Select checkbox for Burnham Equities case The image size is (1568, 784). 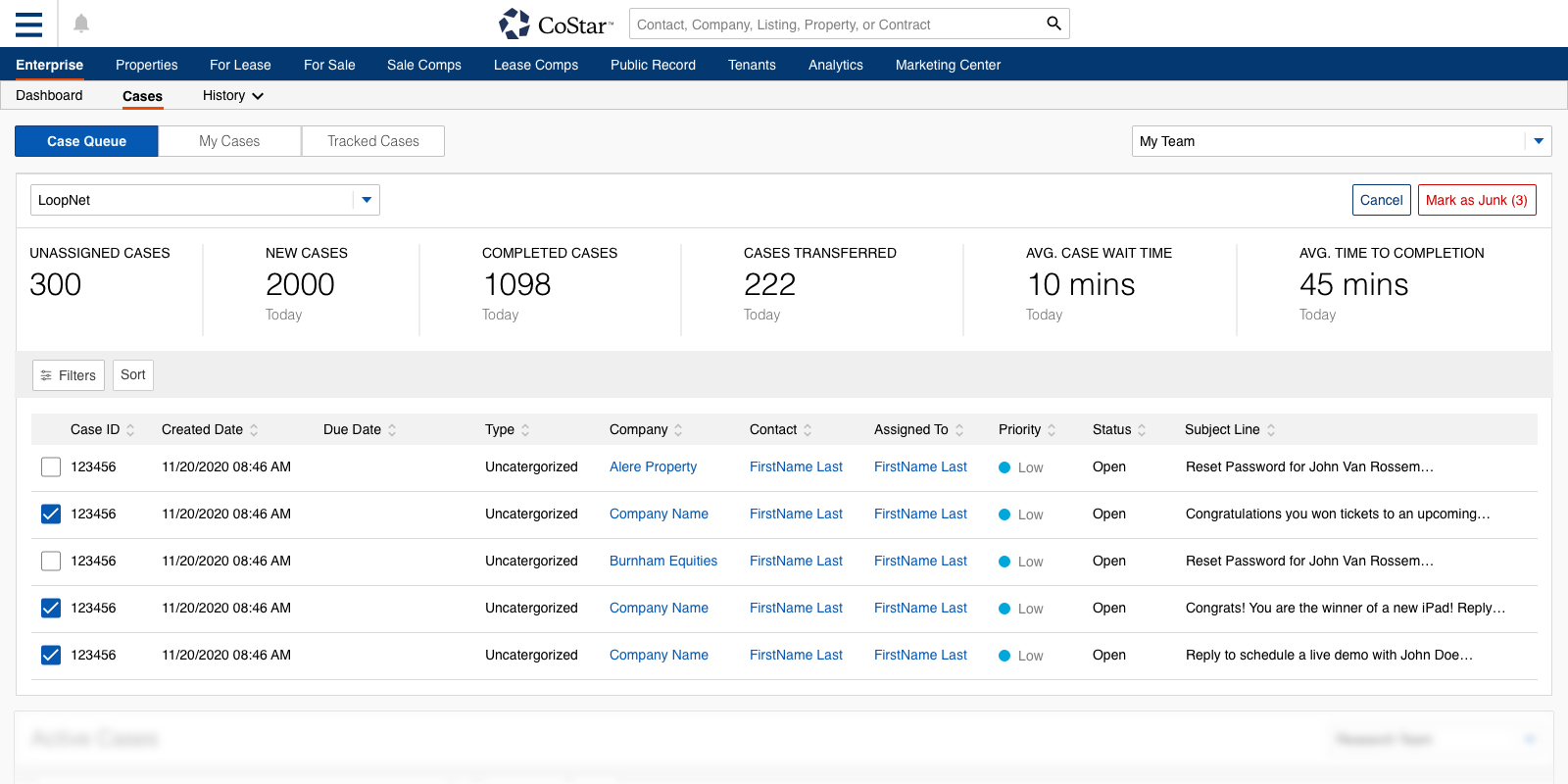(x=51, y=562)
